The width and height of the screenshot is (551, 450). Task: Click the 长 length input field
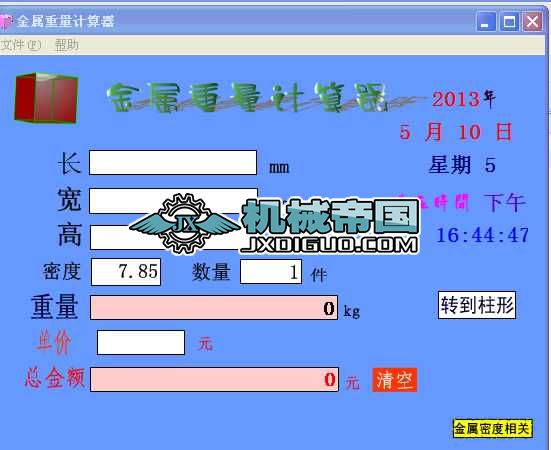[x=173, y=162]
